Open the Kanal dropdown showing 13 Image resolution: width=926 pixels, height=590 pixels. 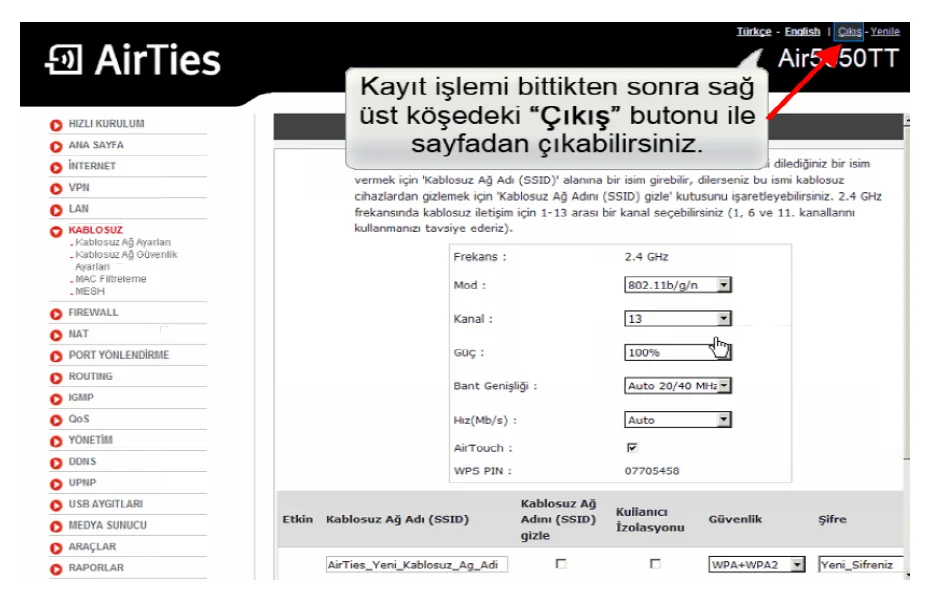coord(678,318)
